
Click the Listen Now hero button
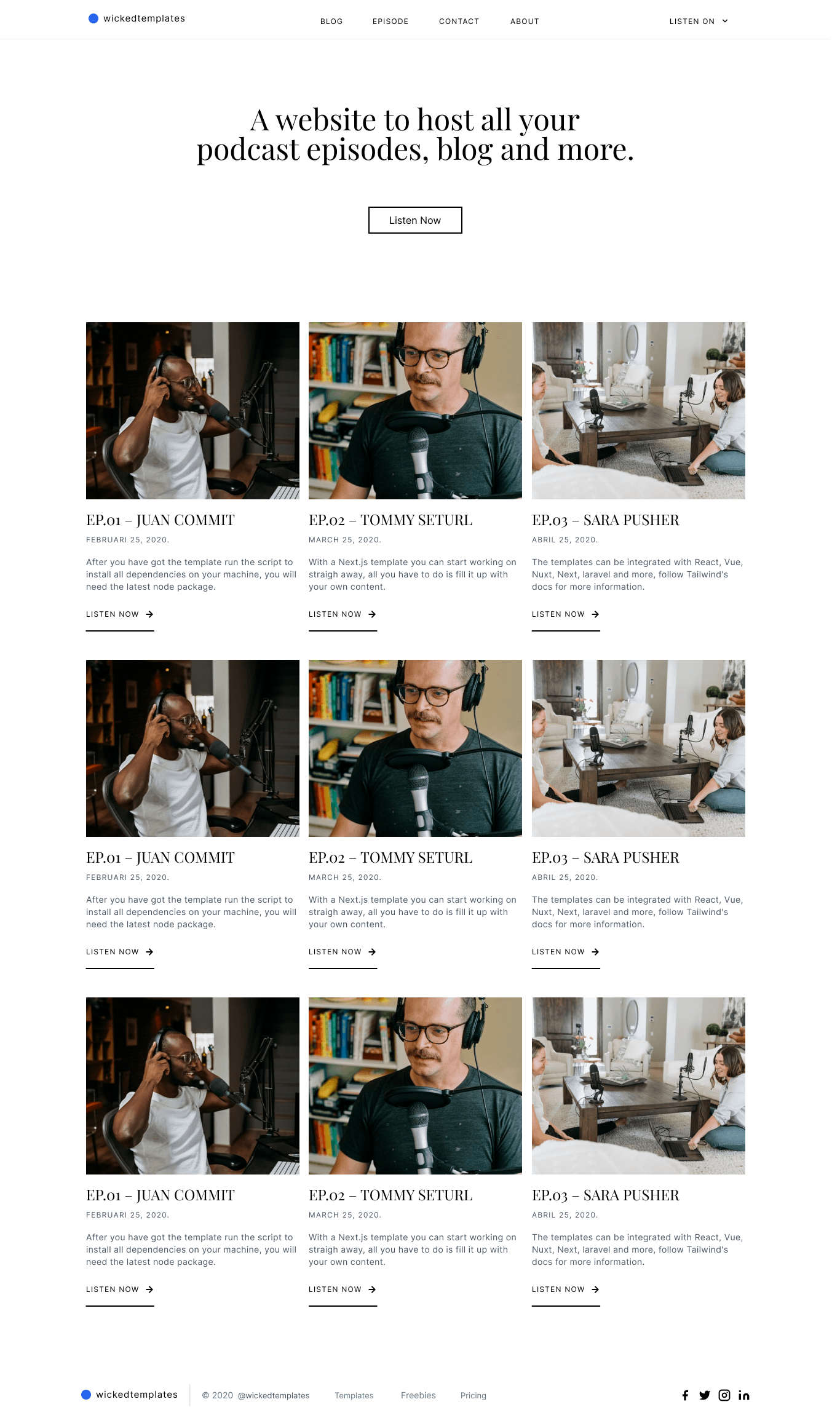pos(415,220)
